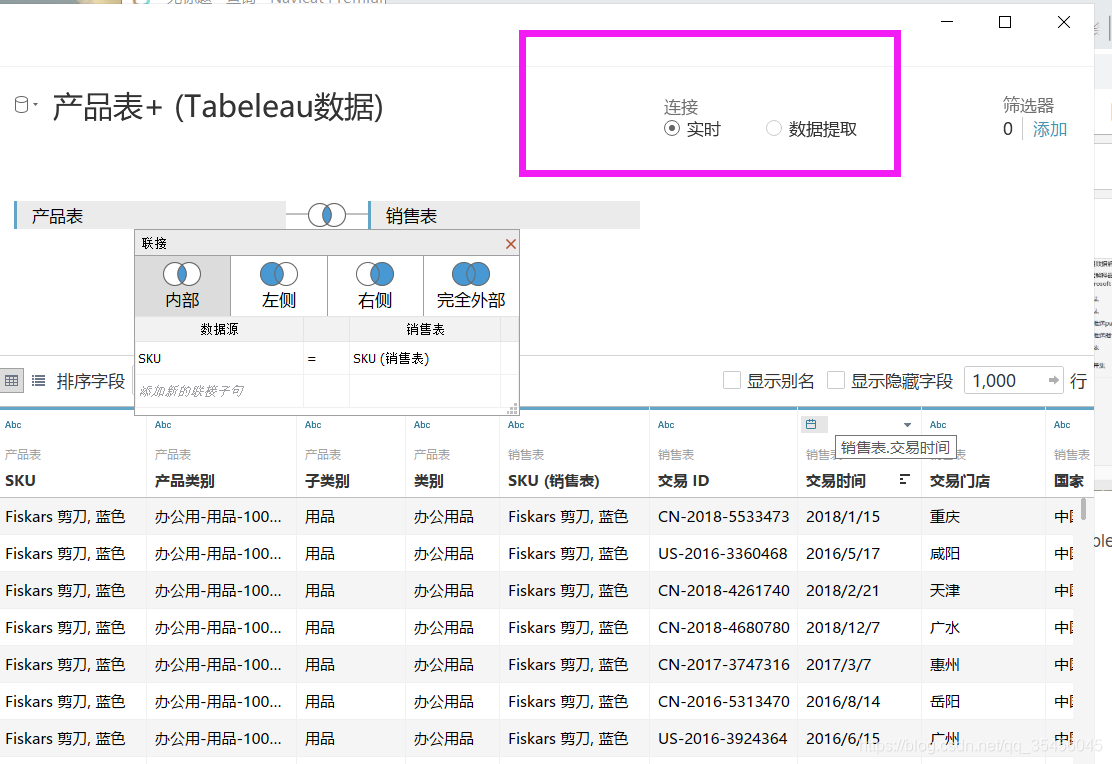Click the Abc type icon for 类别 column

tap(422, 425)
